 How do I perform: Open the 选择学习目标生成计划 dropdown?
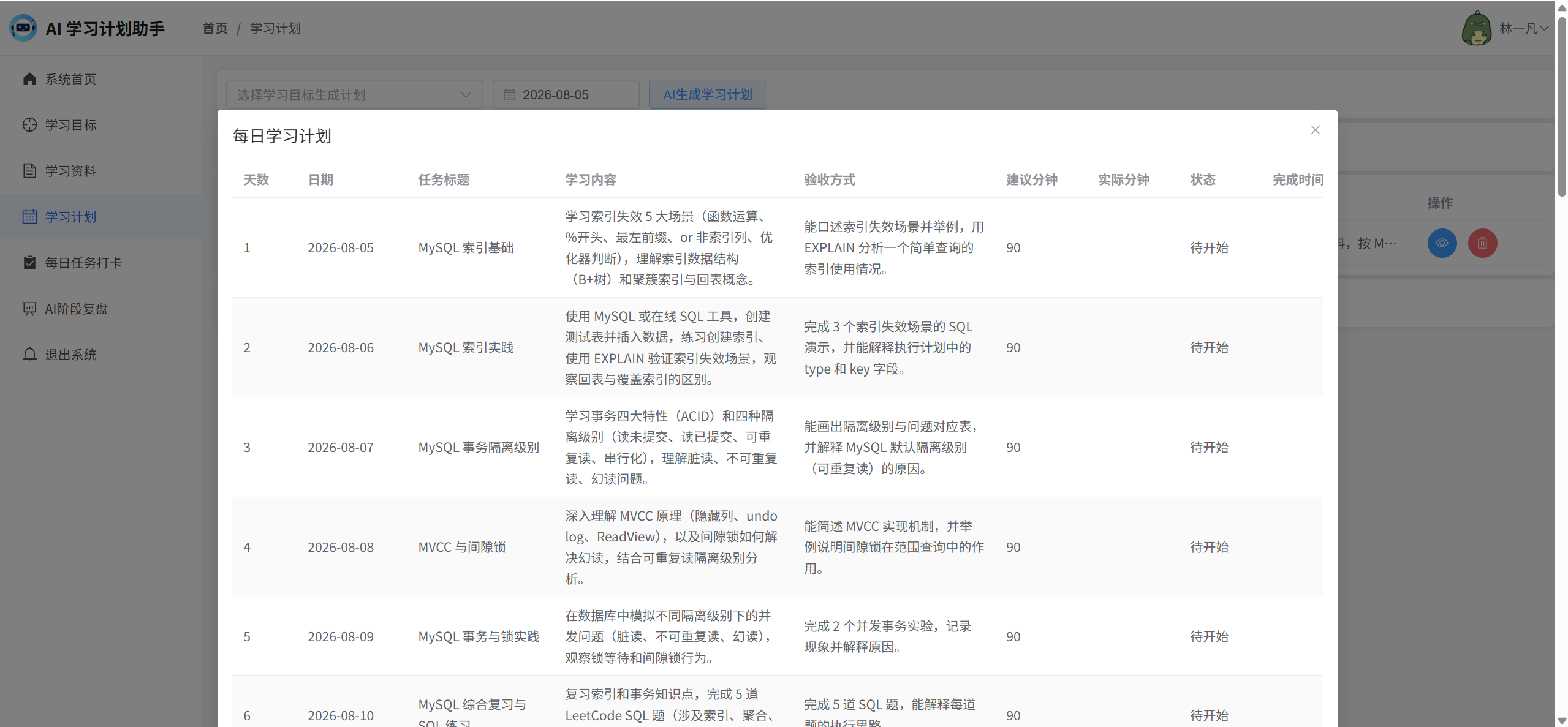pos(354,95)
